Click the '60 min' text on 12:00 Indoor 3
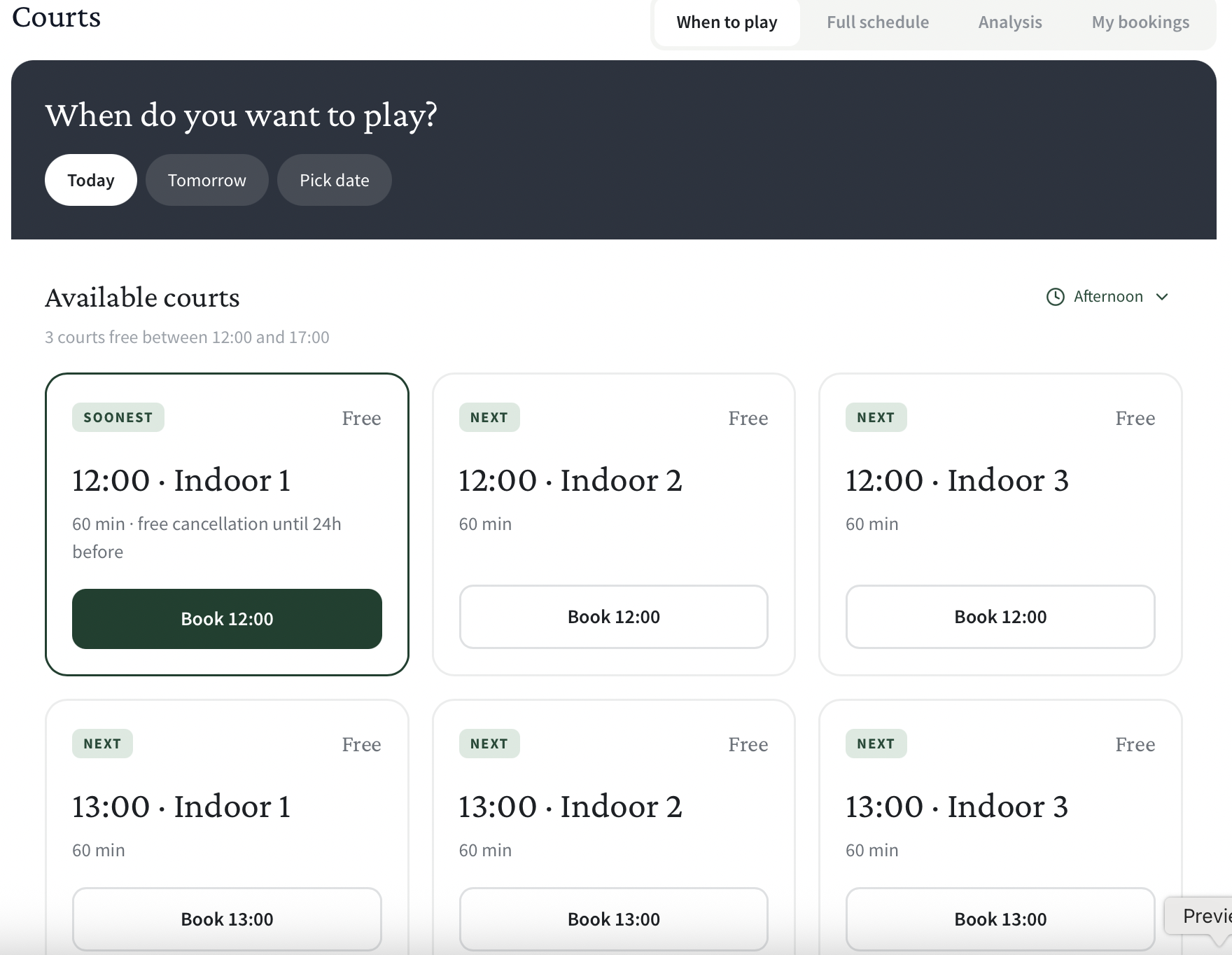Screen dimensions: 1232x955 coord(872,524)
